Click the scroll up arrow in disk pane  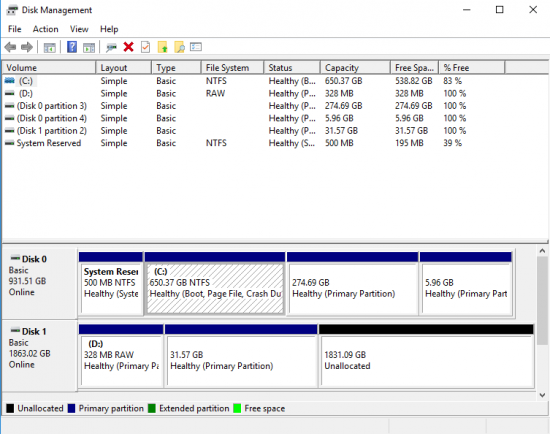[x=542, y=251]
